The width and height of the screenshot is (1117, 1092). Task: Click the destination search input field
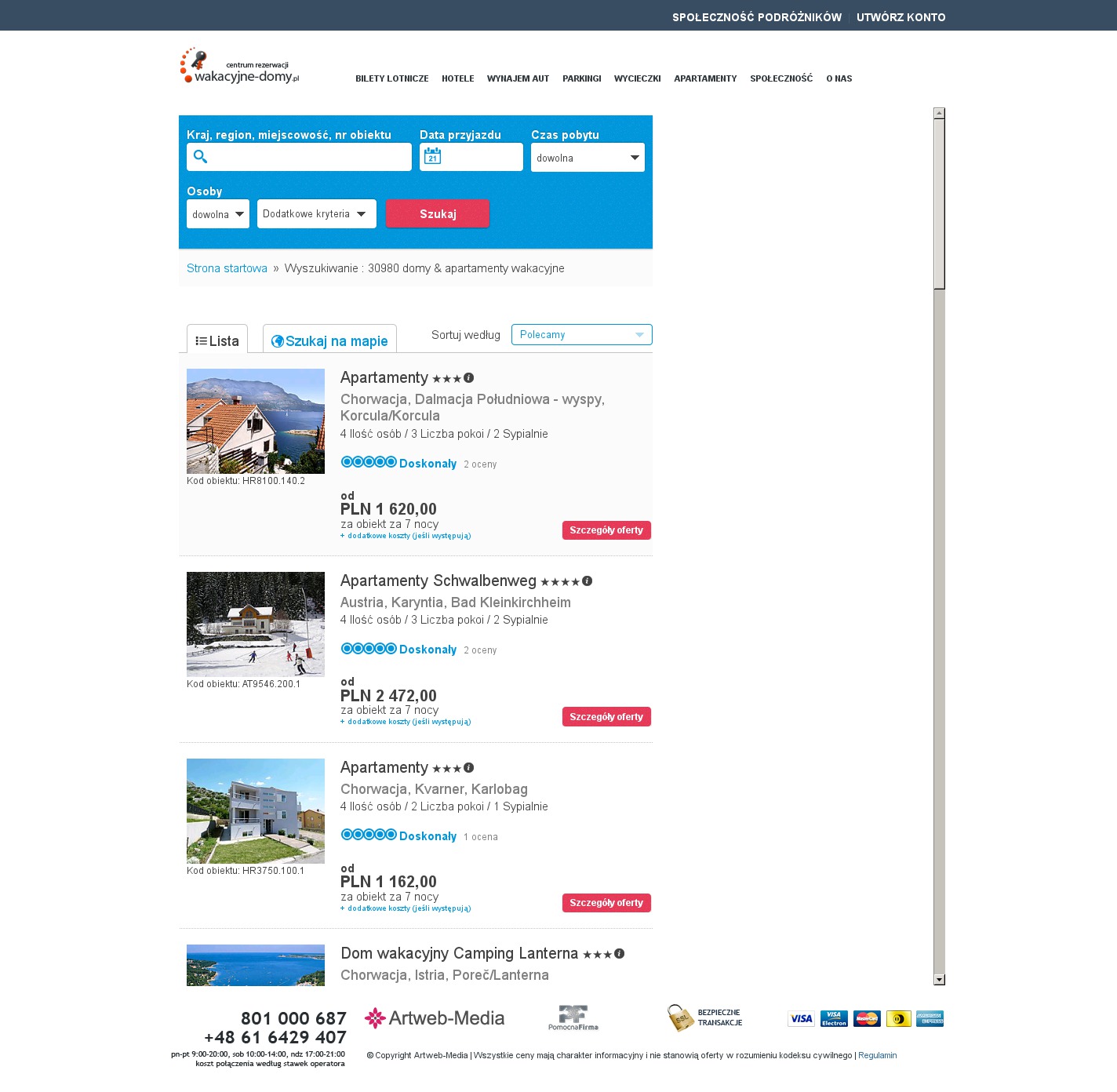[x=299, y=157]
